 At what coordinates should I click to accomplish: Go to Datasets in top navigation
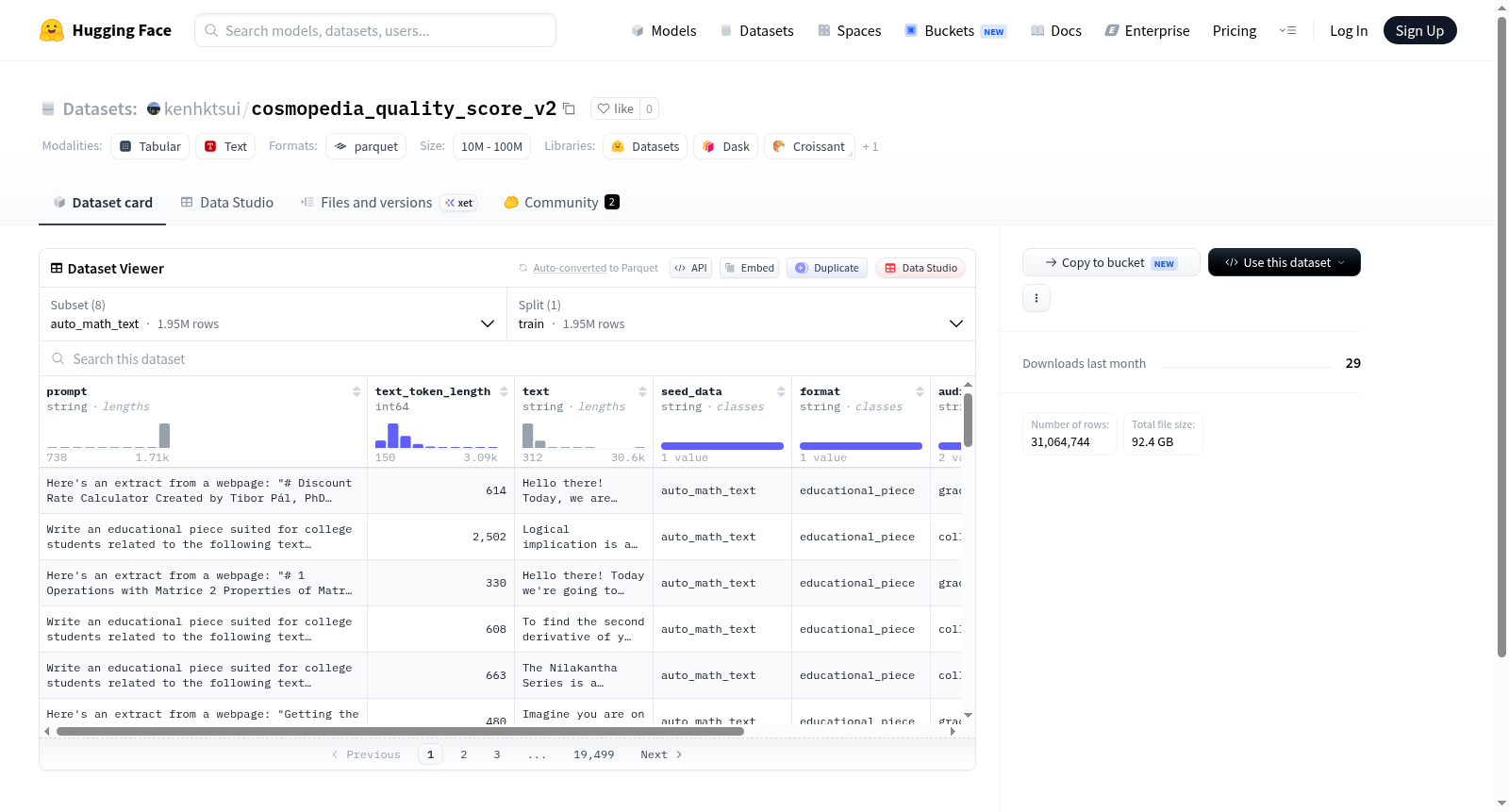coord(756,31)
